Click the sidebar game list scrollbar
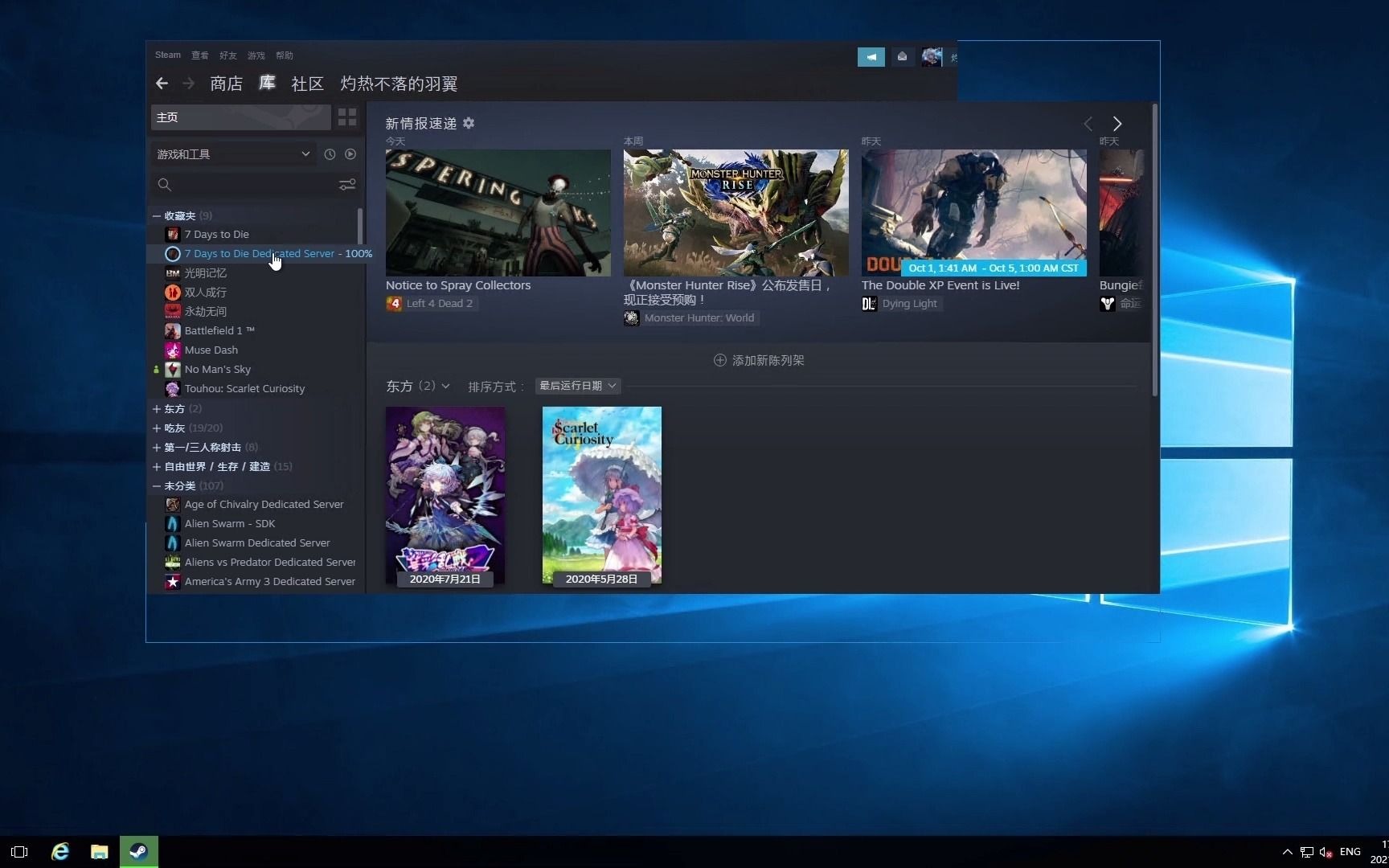Viewport: 1389px width, 868px height. click(359, 227)
